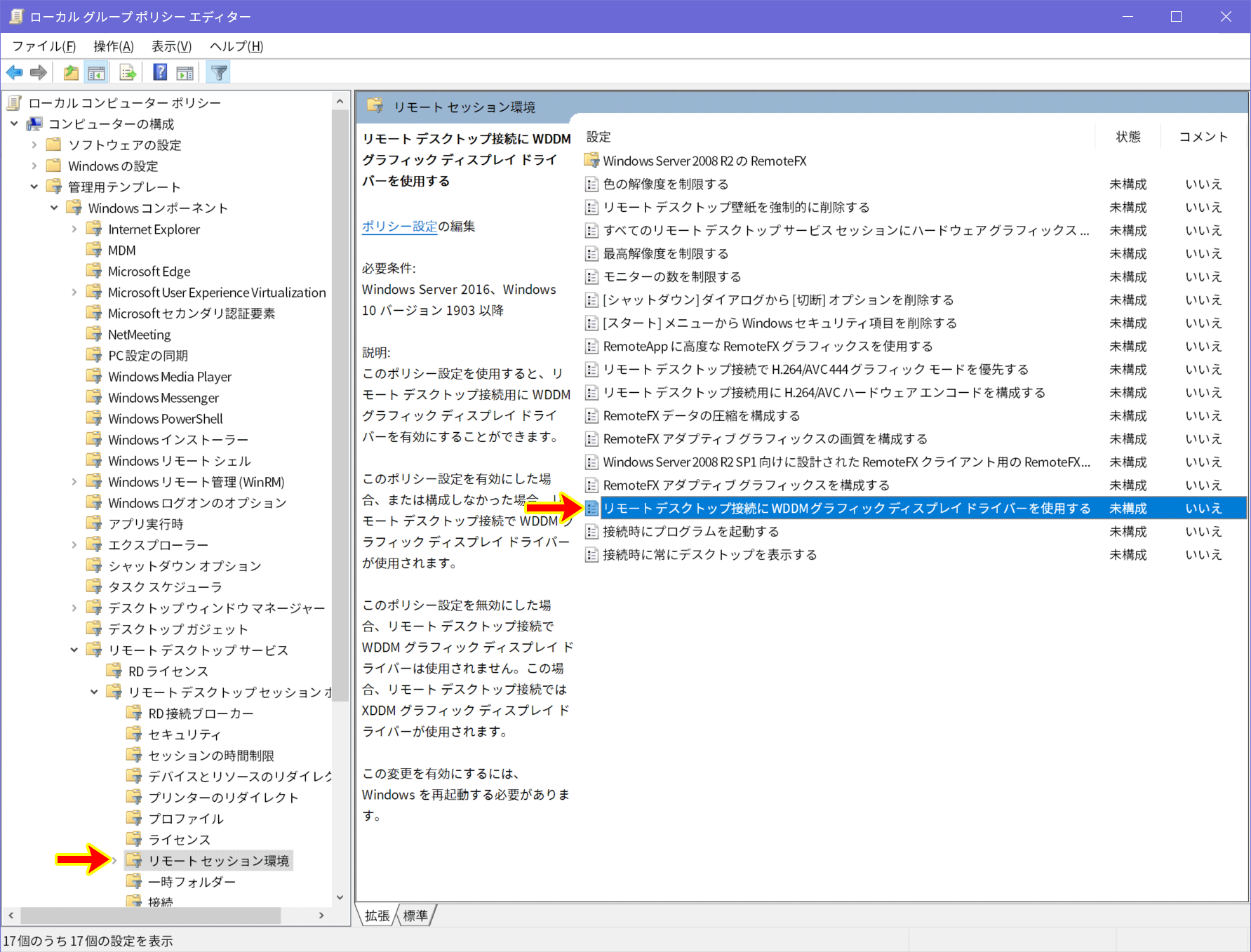Click the Back arrow toolbar icon
The image size is (1251, 952).
pyautogui.click(x=15, y=72)
